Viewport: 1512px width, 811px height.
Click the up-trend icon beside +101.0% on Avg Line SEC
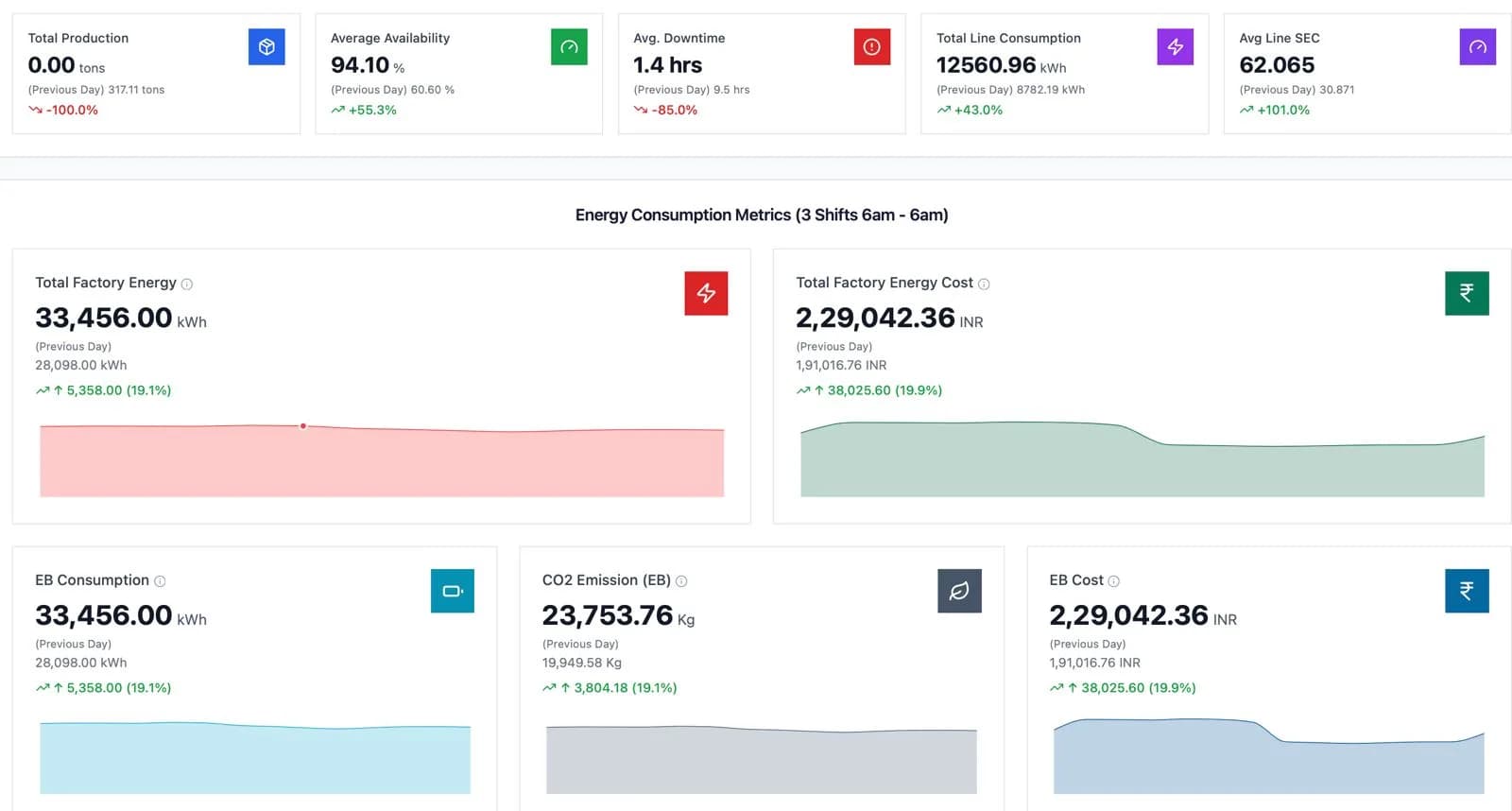[1246, 110]
